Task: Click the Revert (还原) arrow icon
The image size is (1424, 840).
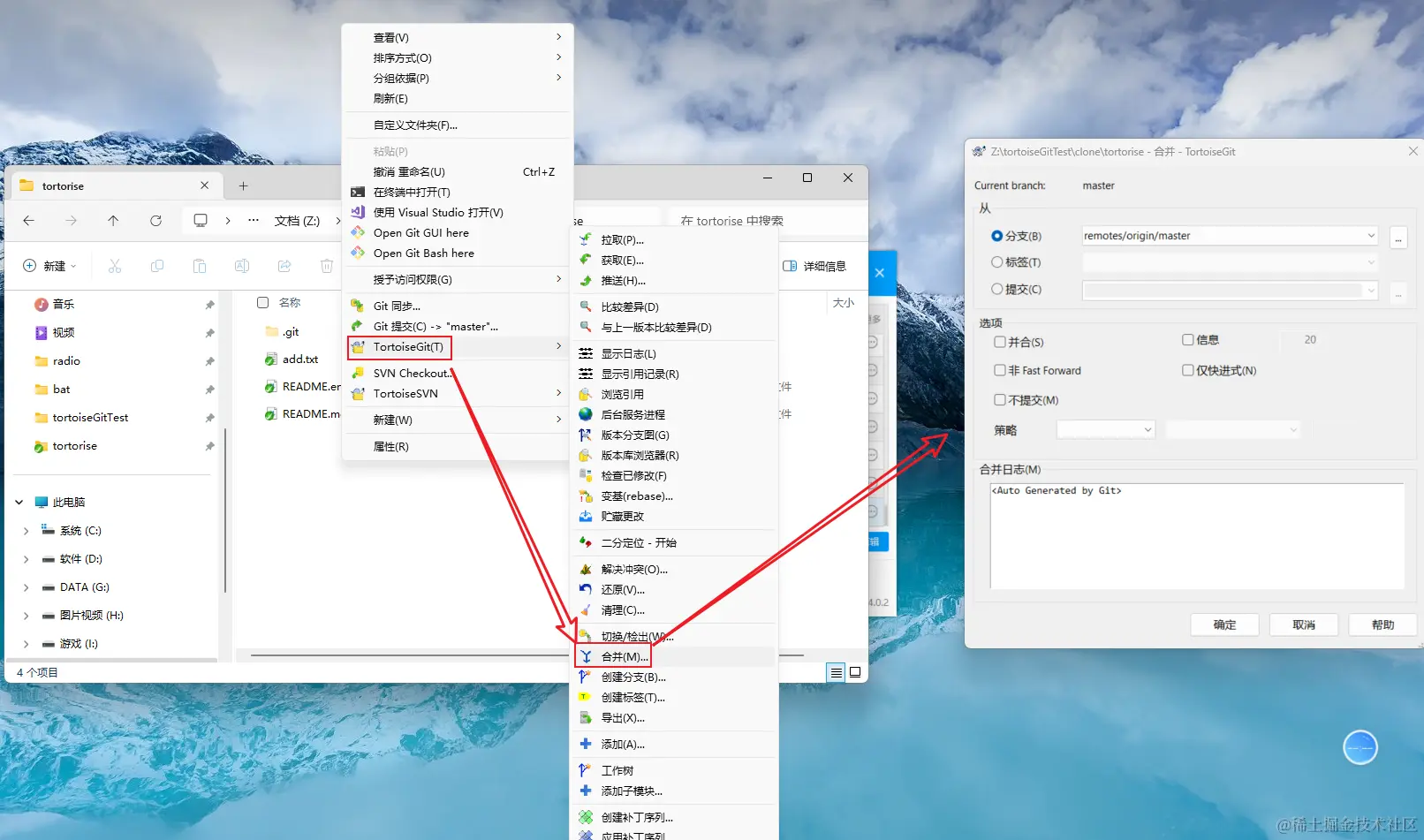Action: pyautogui.click(x=585, y=589)
